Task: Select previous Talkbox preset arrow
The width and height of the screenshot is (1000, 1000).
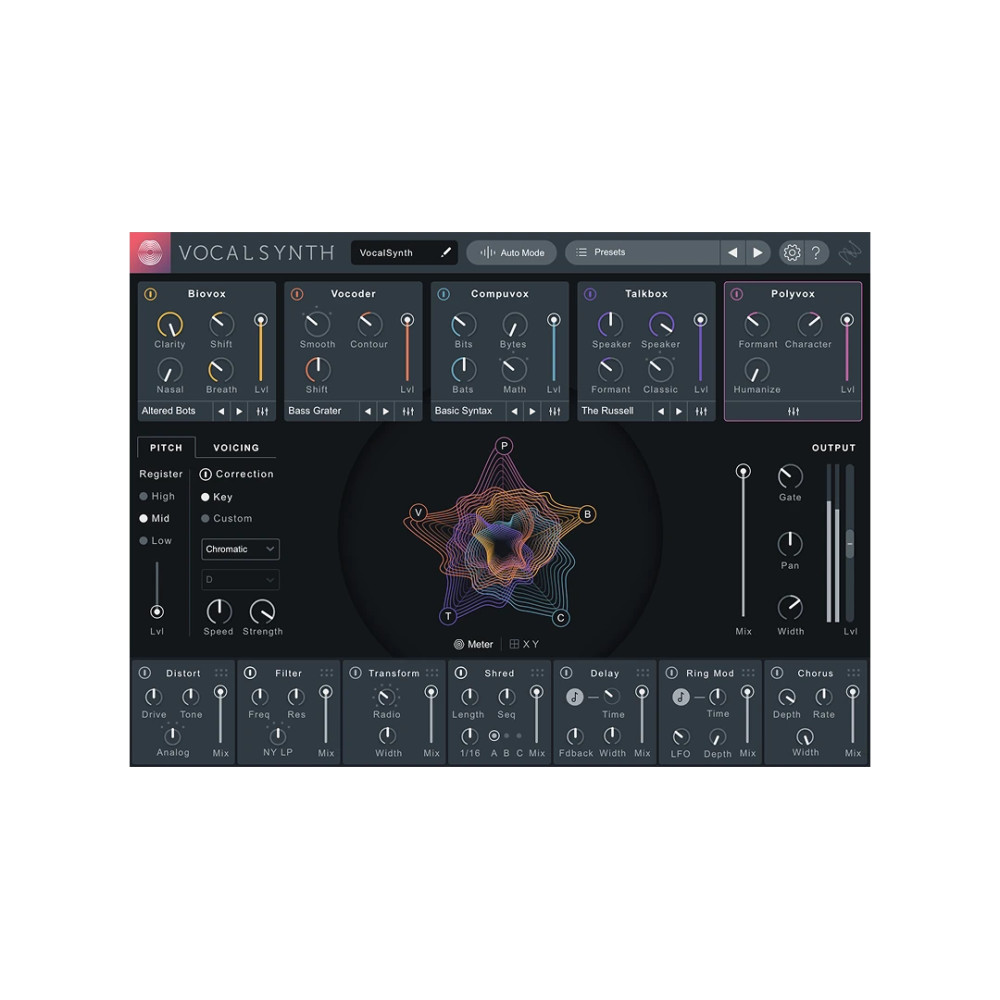Action: (x=661, y=411)
